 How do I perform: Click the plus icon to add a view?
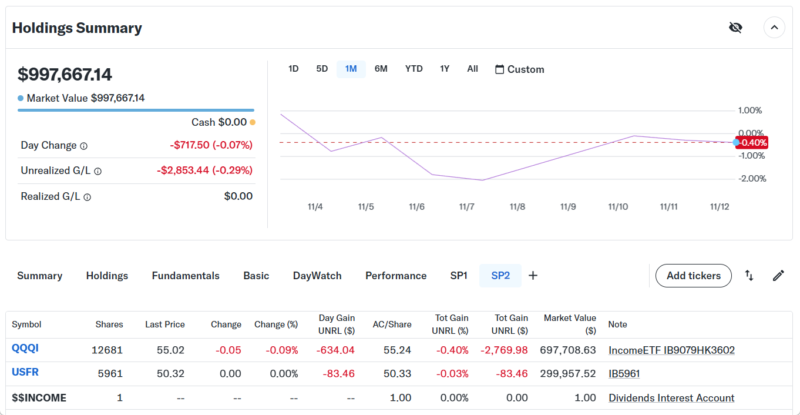533,276
